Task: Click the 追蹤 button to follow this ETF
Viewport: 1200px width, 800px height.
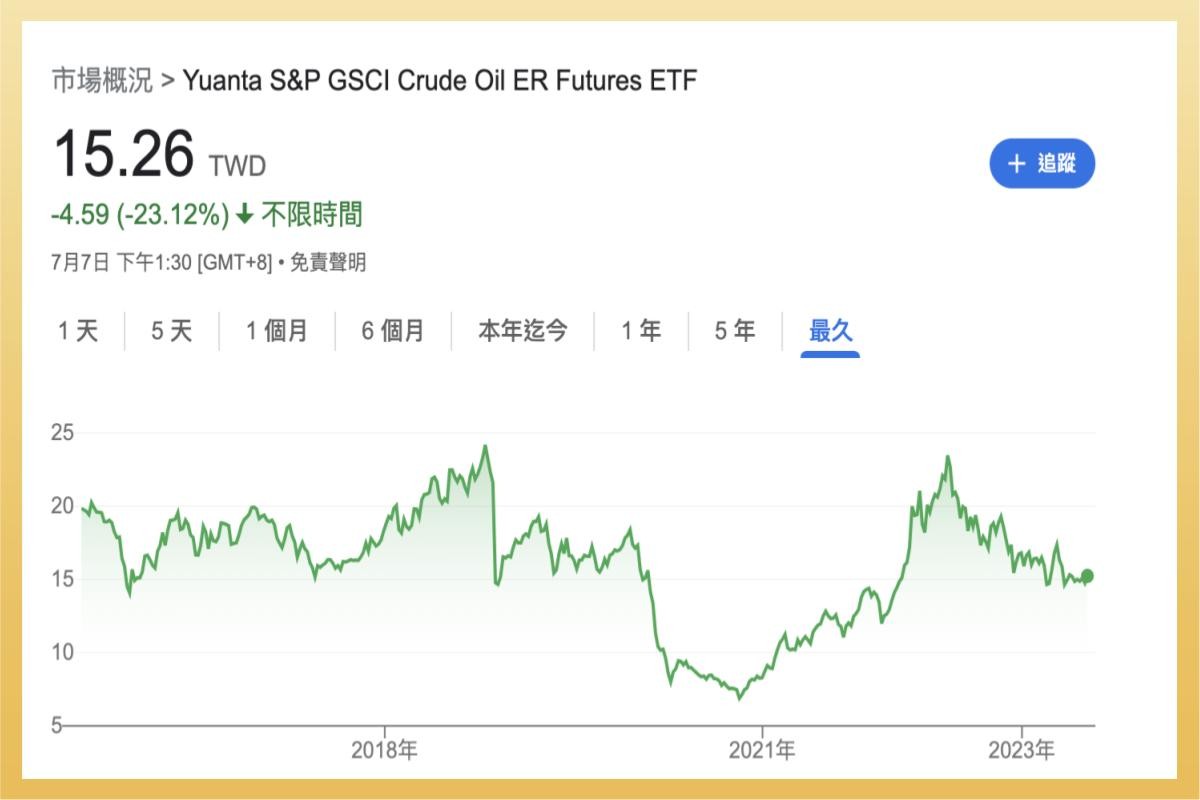Action: coord(1042,163)
